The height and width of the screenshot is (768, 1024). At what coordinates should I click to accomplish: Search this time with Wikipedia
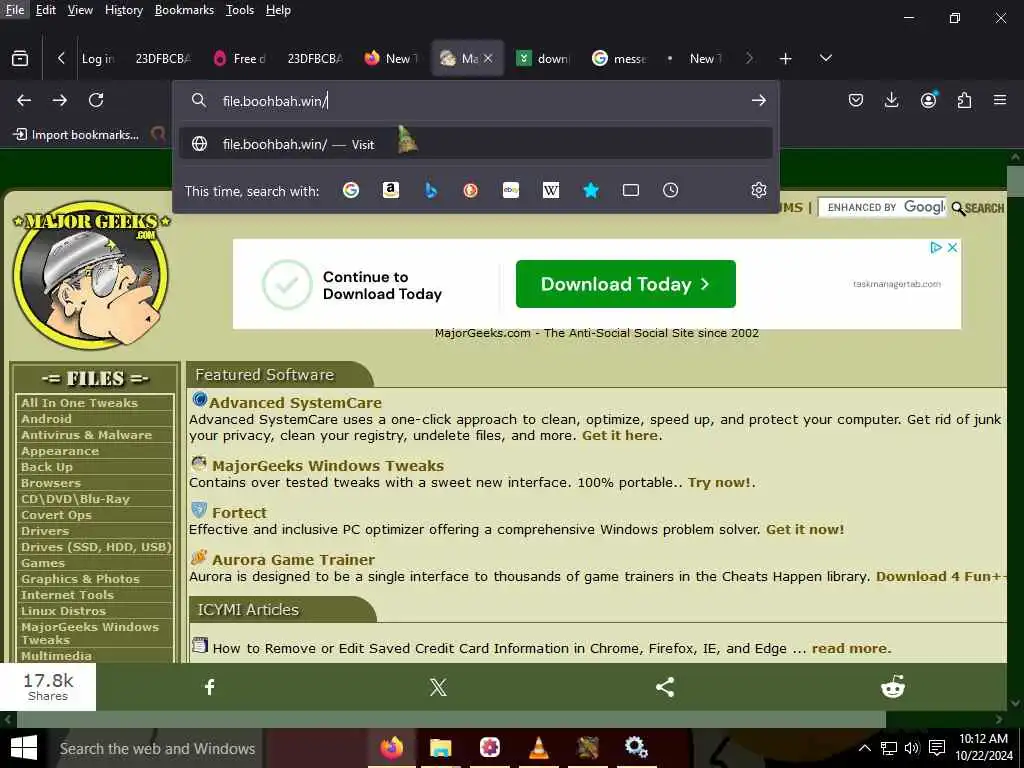[x=551, y=190]
